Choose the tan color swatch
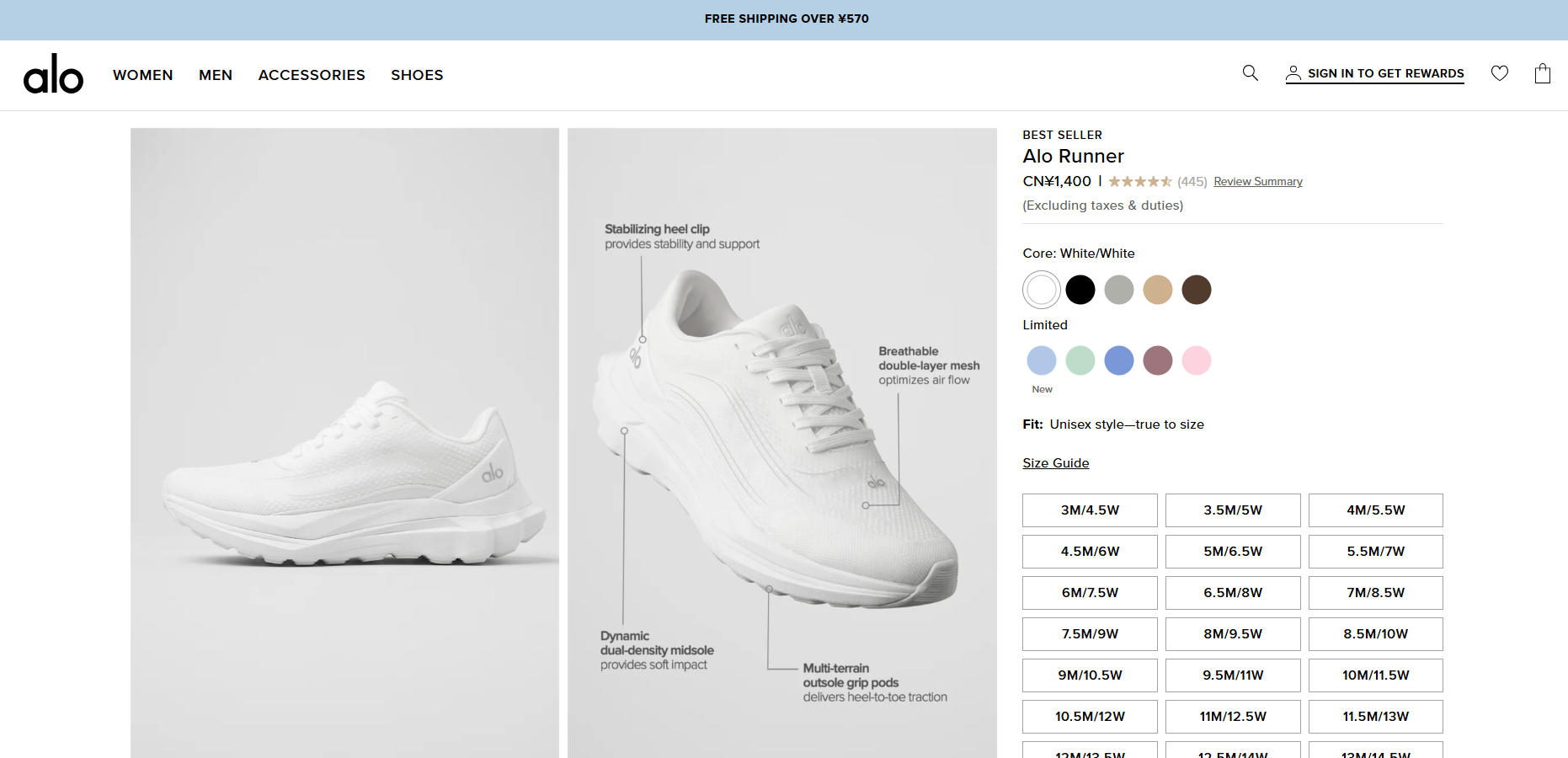The width and height of the screenshot is (1568, 758). [1158, 290]
